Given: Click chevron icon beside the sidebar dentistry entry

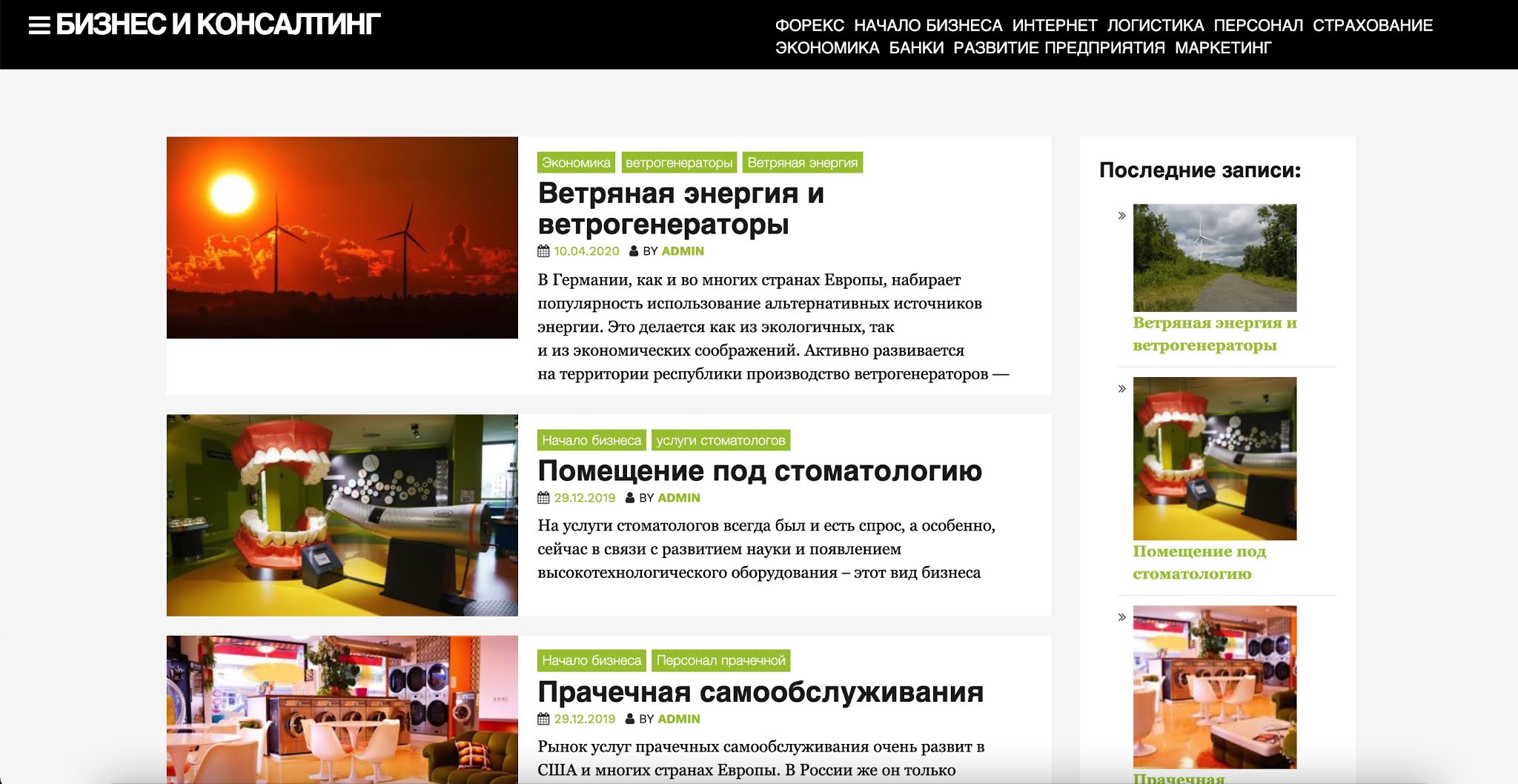Looking at the screenshot, I should [x=1122, y=389].
